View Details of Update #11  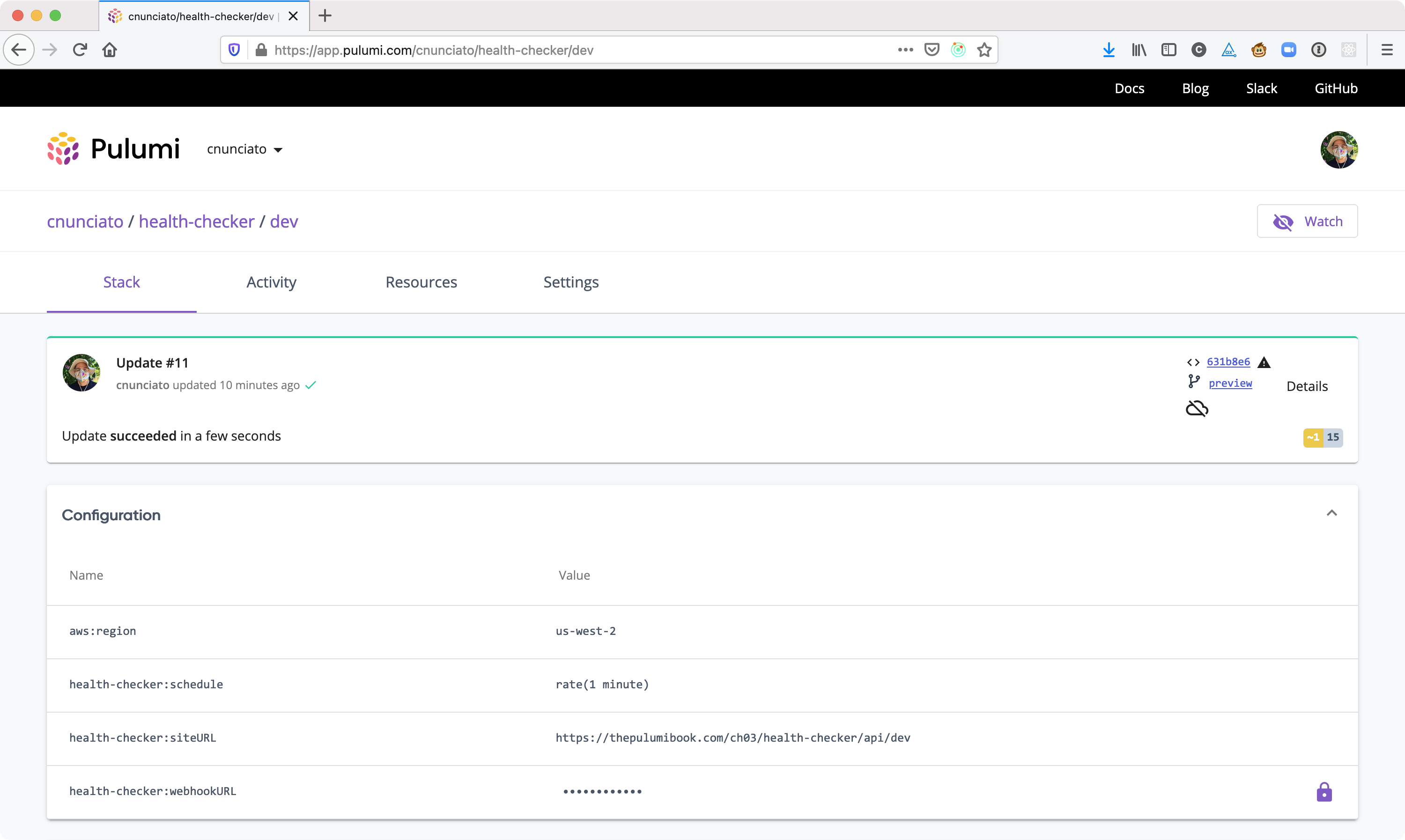[x=1307, y=386]
